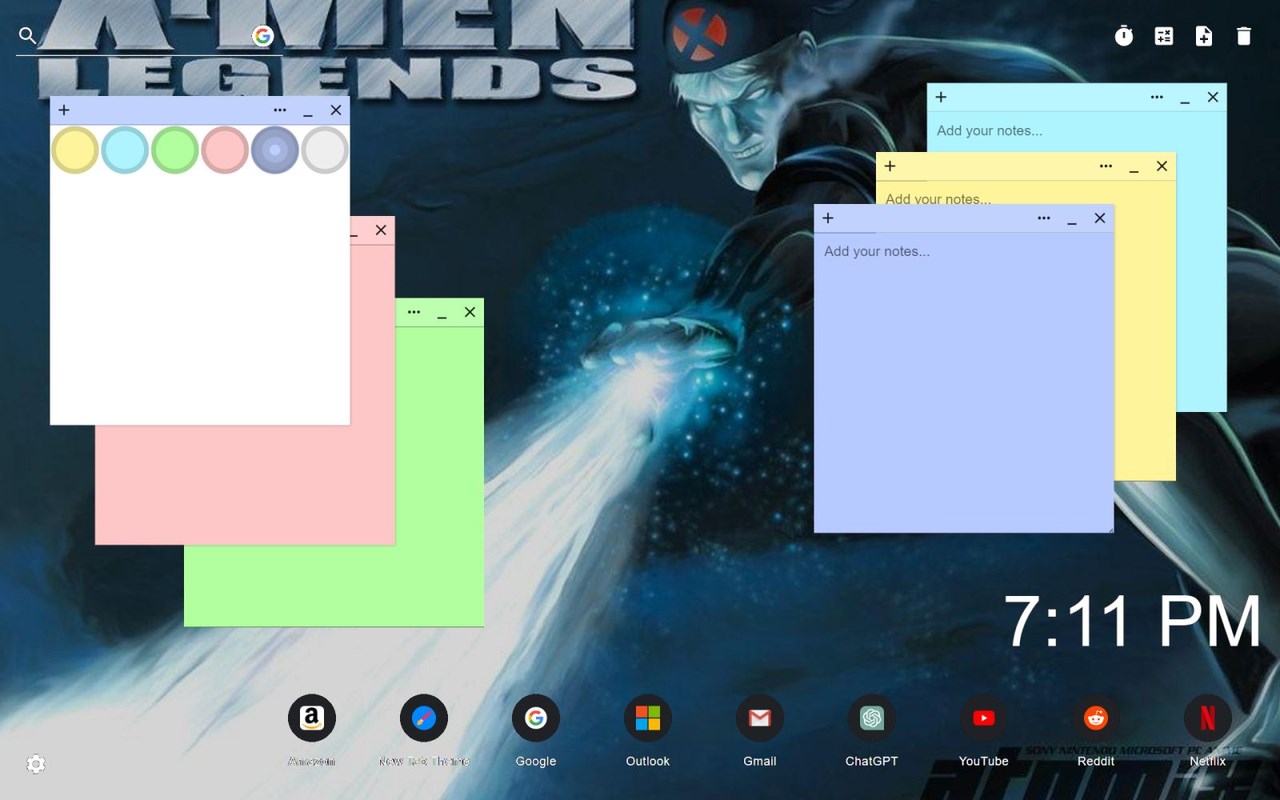Open more options on green note
Screen dimensions: 1280x800
pyautogui.click(x=414, y=312)
